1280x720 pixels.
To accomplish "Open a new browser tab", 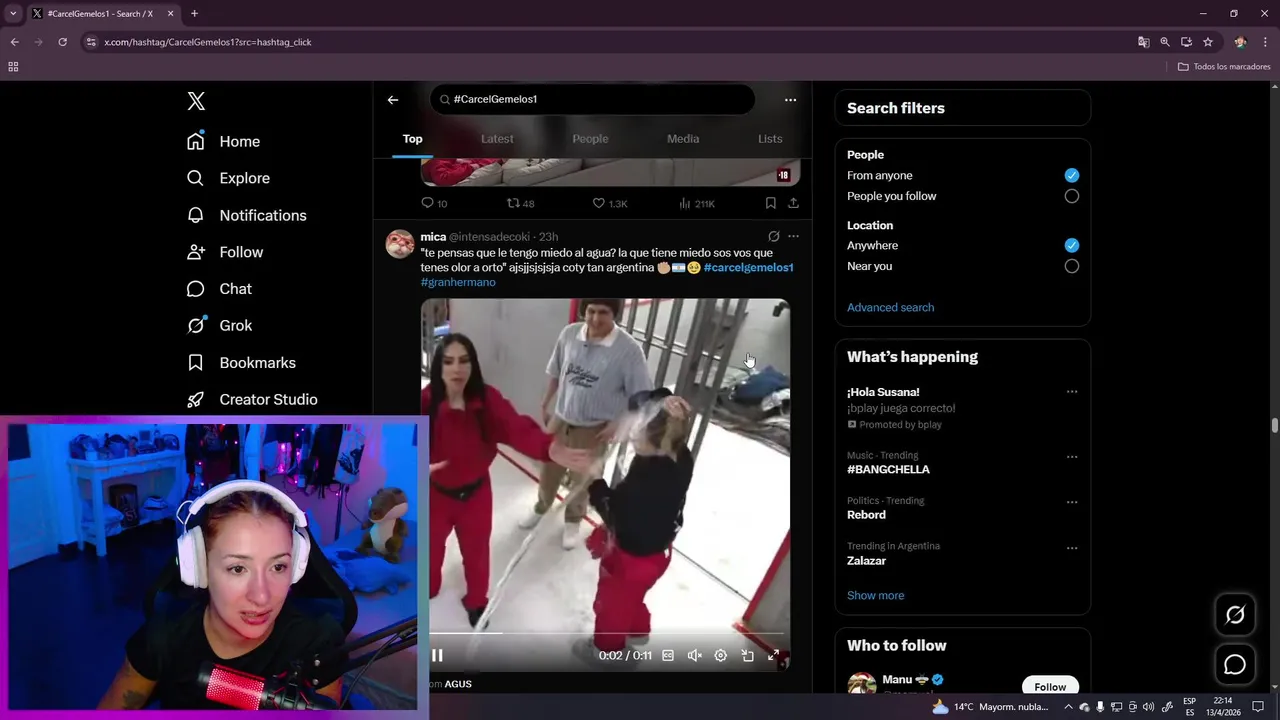I will tap(194, 13).
